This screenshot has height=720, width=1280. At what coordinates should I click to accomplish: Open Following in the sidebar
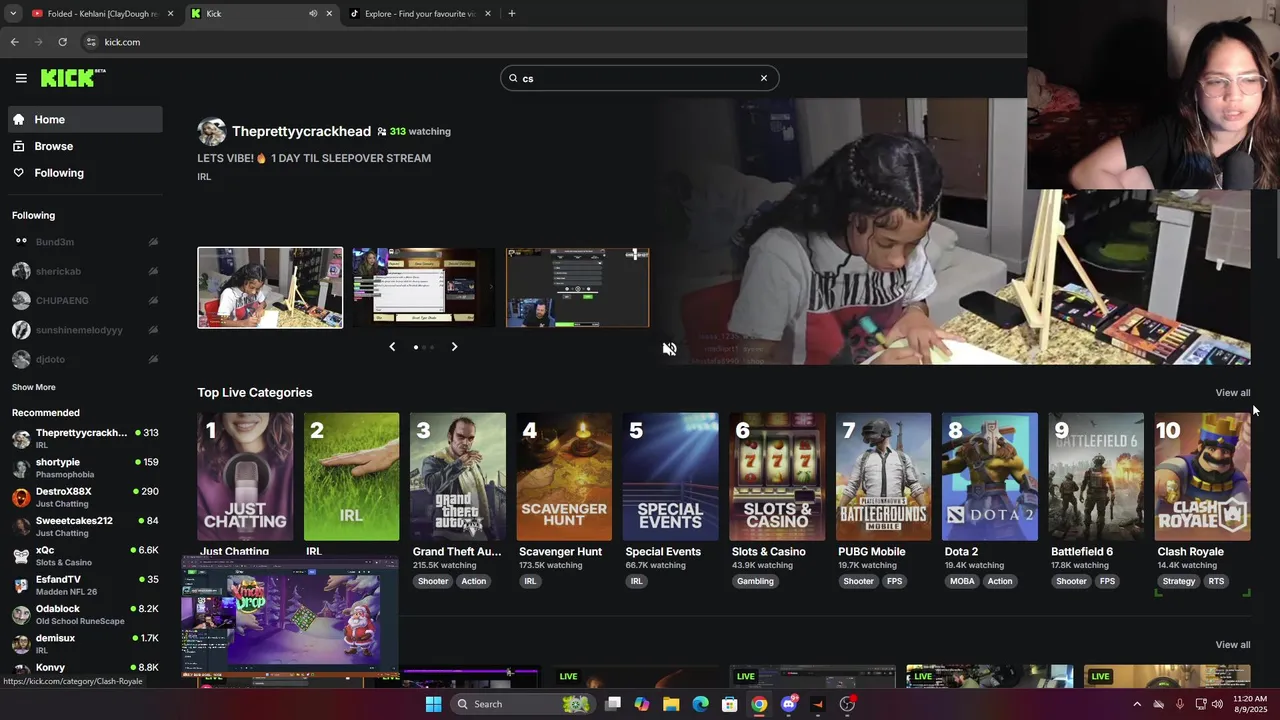click(85, 173)
